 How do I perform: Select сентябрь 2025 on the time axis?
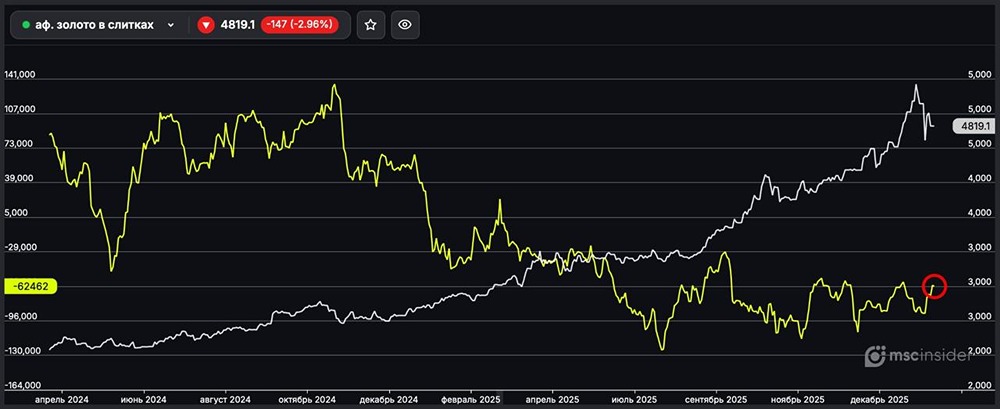point(717,398)
